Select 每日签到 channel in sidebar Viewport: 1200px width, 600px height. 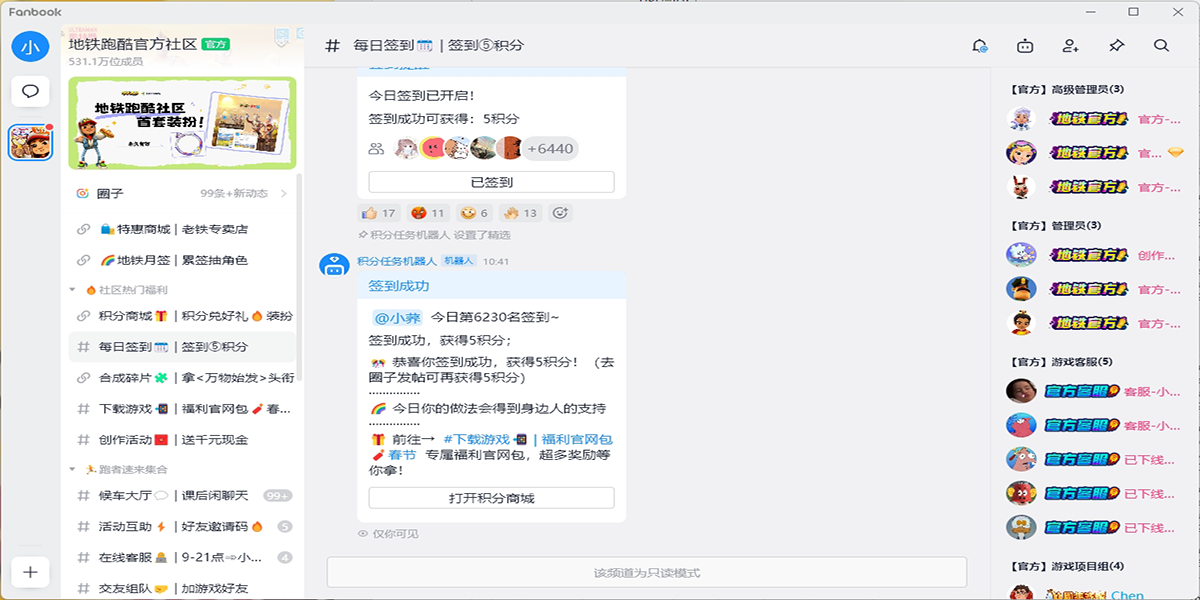[181, 347]
